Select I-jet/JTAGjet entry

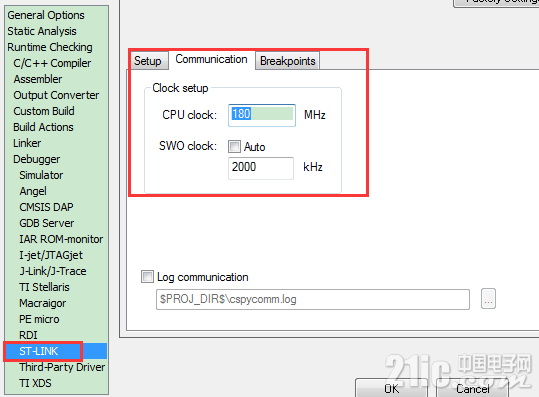tap(51, 255)
